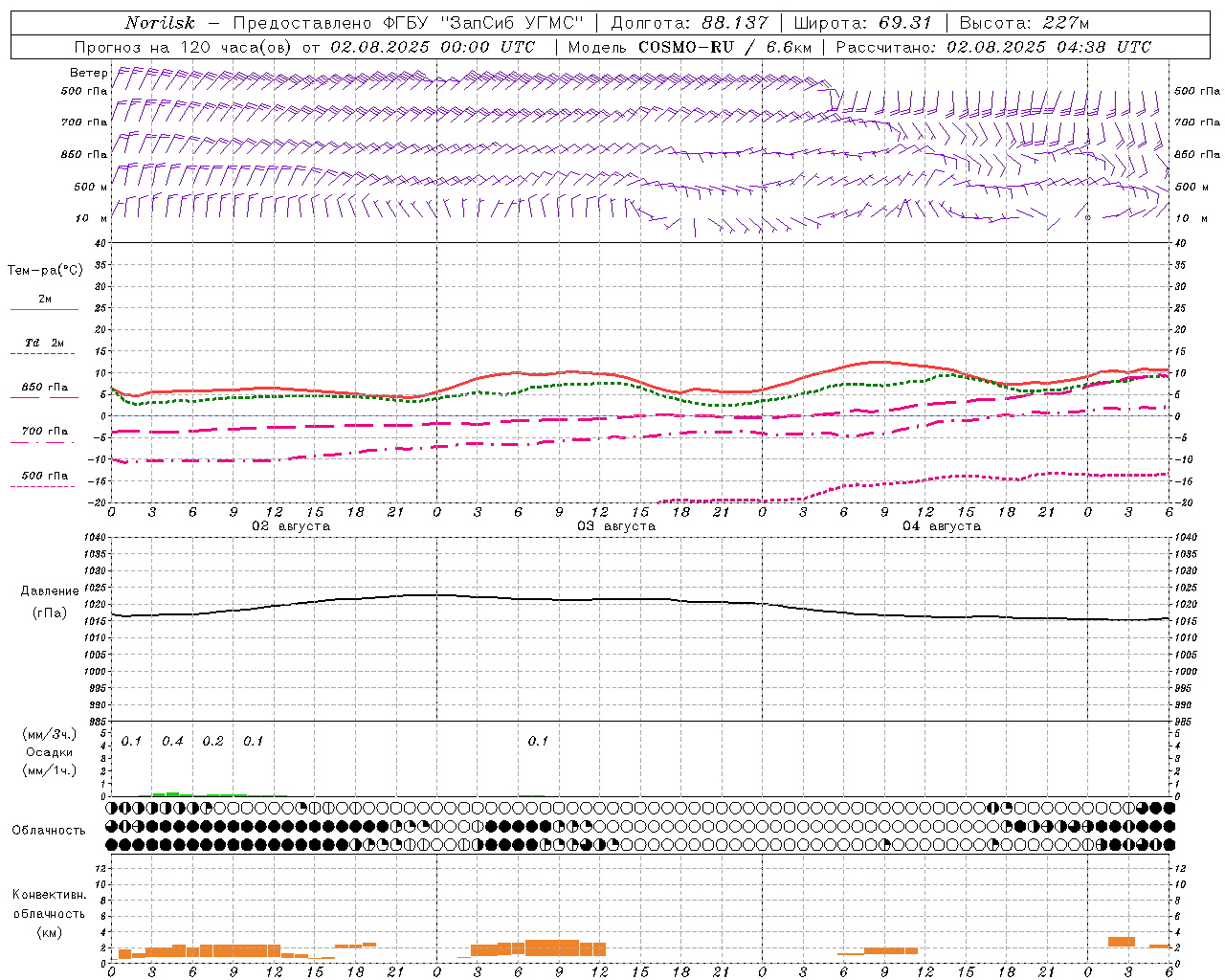Click the 'Ветер' wind panel label
Viewport: 1225px width, 980px height.
click(x=88, y=73)
